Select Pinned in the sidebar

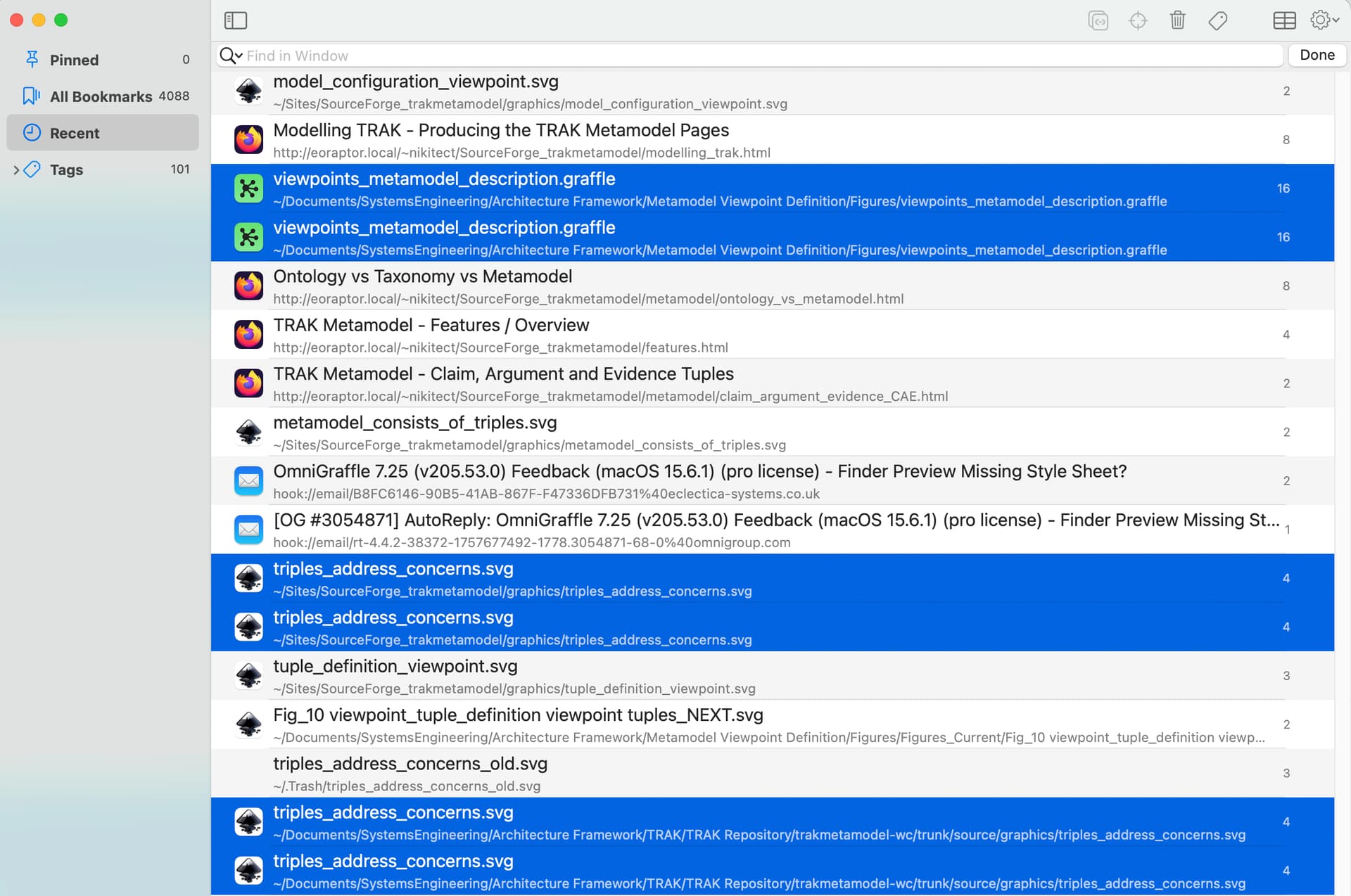click(74, 60)
